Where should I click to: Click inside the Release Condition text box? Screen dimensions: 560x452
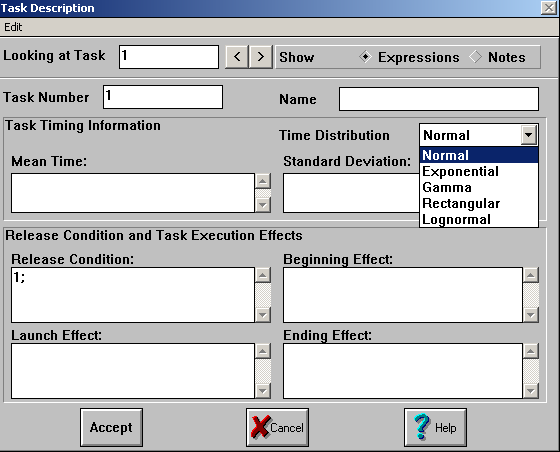click(133, 295)
